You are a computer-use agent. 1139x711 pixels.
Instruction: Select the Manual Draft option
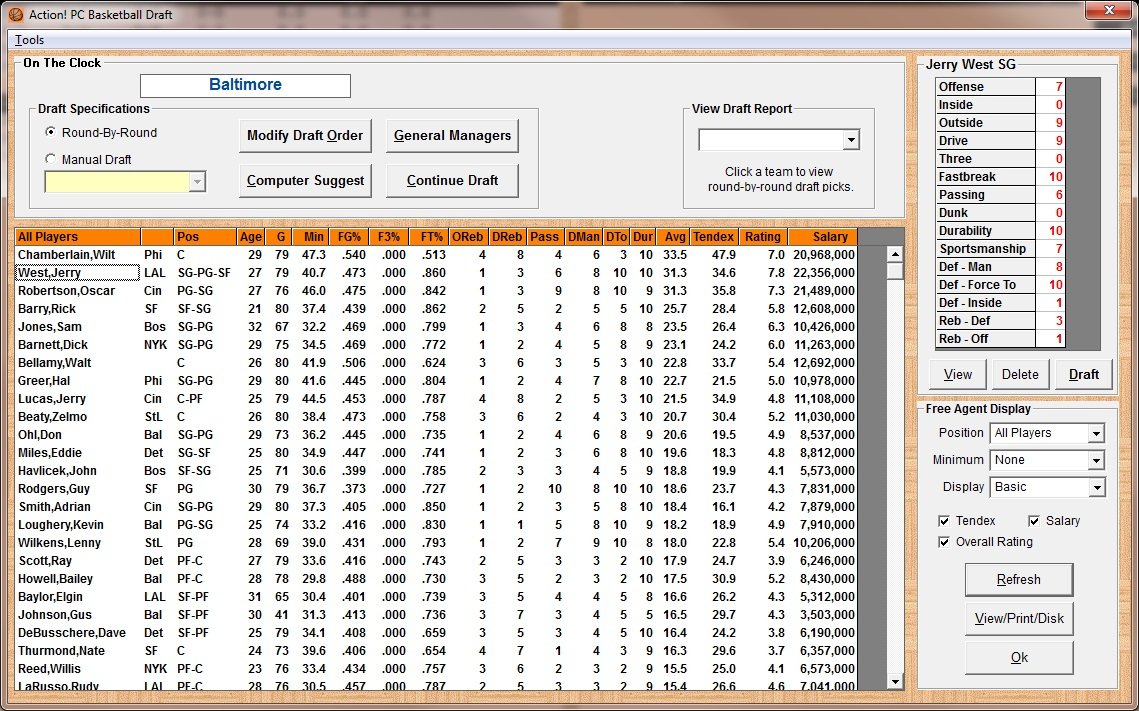(x=51, y=159)
